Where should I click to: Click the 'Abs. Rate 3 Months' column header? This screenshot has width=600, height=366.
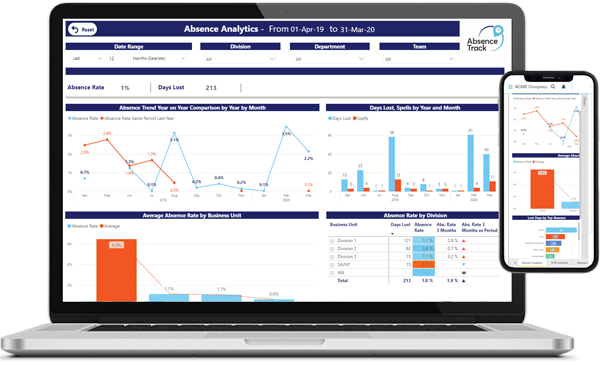[446, 227]
